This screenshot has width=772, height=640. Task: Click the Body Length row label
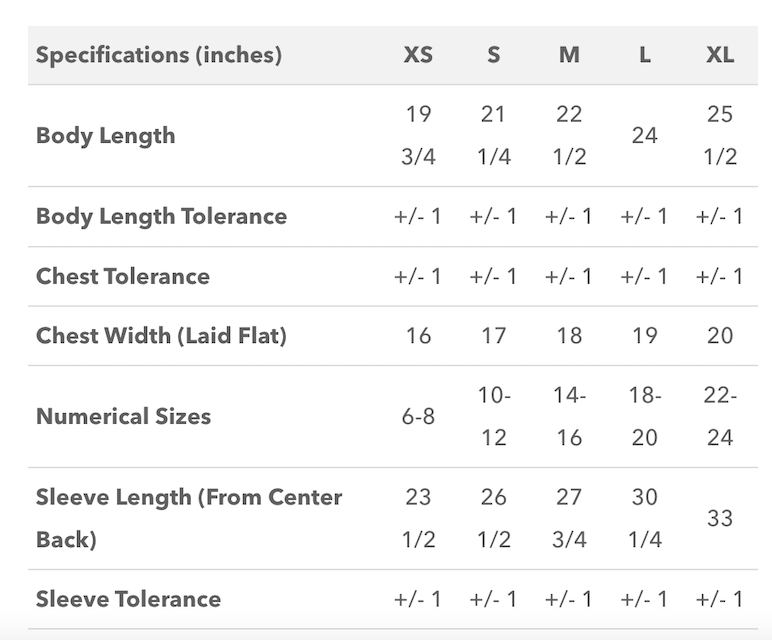105,135
